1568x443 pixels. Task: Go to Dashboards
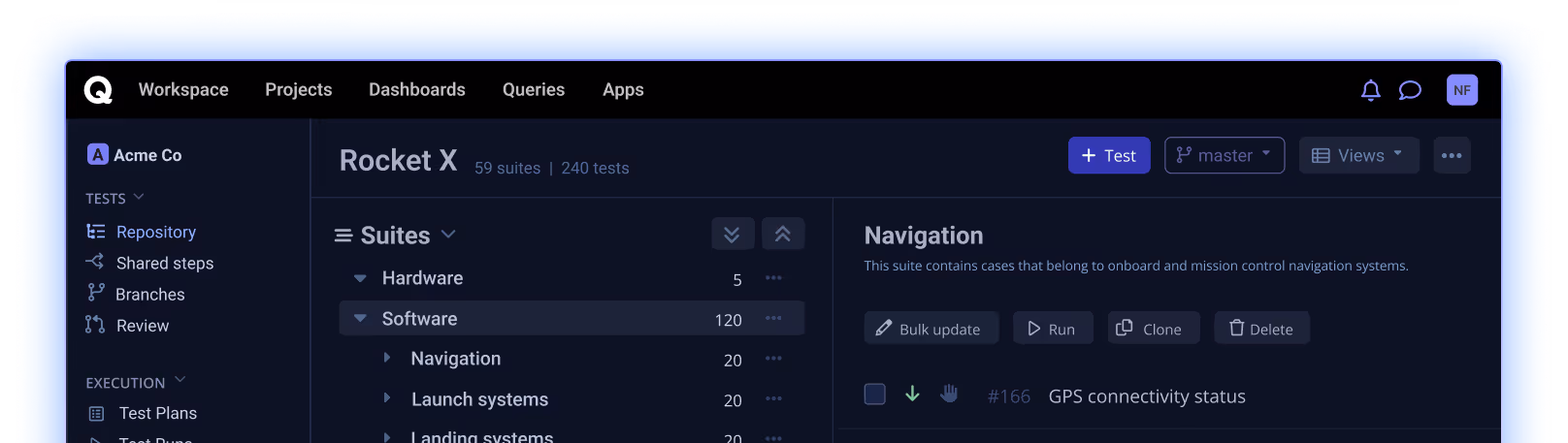tap(417, 90)
